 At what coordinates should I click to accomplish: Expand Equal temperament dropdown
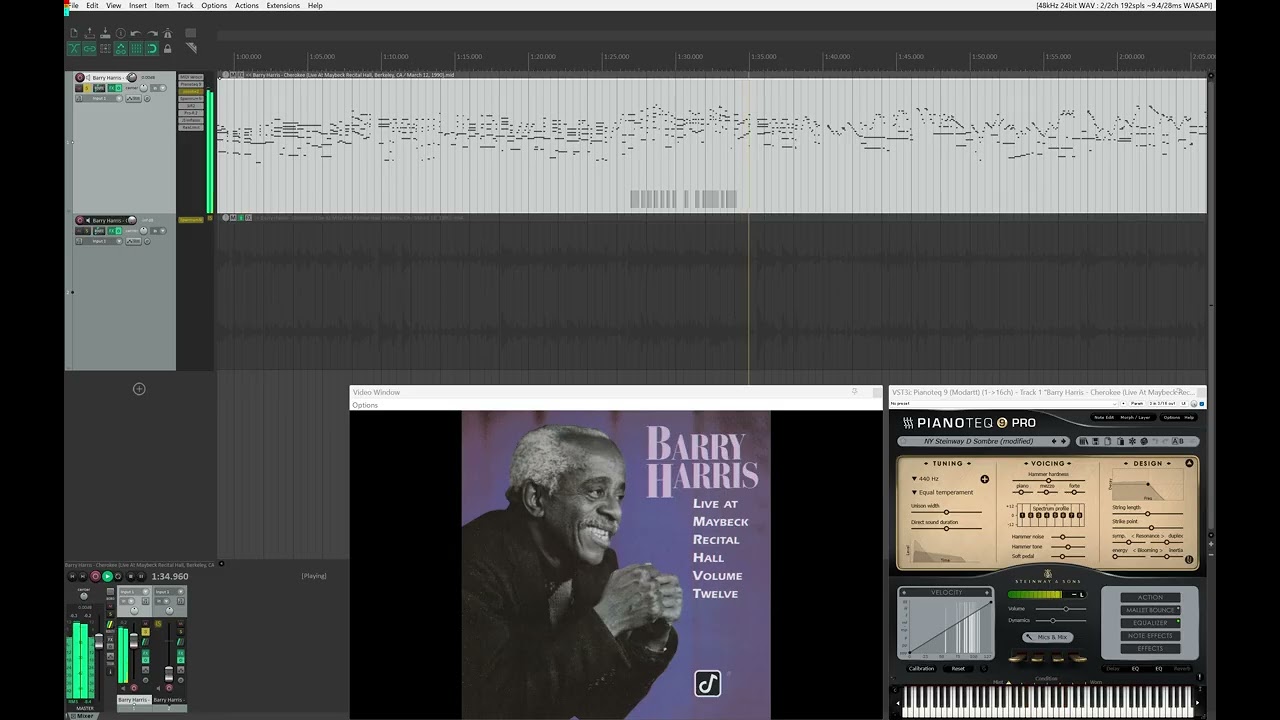(942, 492)
